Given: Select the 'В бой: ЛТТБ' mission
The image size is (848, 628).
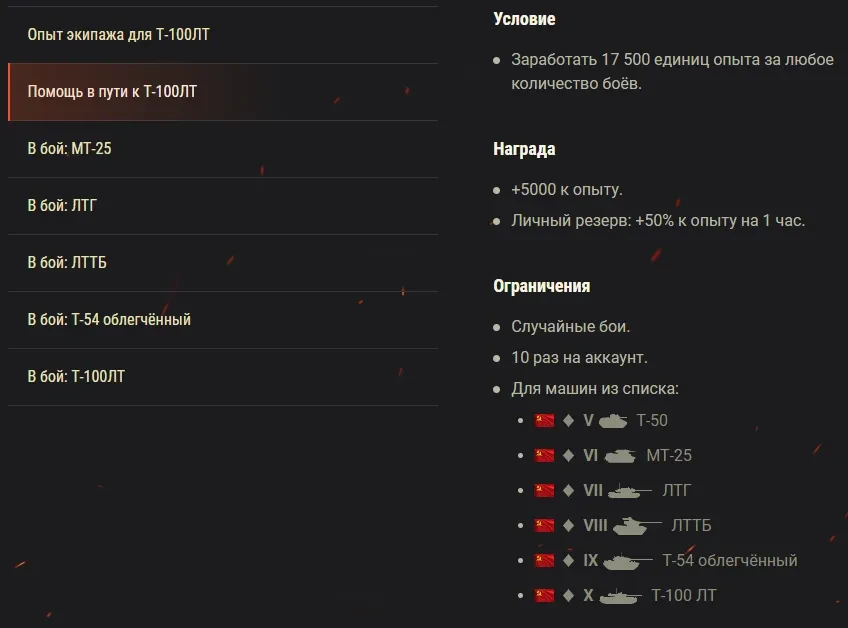Looking at the screenshot, I should point(66,263).
